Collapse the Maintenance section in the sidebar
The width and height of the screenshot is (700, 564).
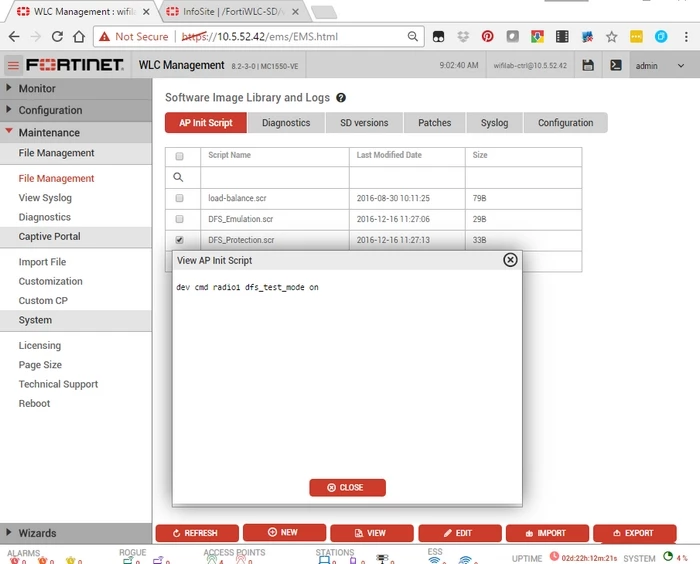click(x=76, y=132)
